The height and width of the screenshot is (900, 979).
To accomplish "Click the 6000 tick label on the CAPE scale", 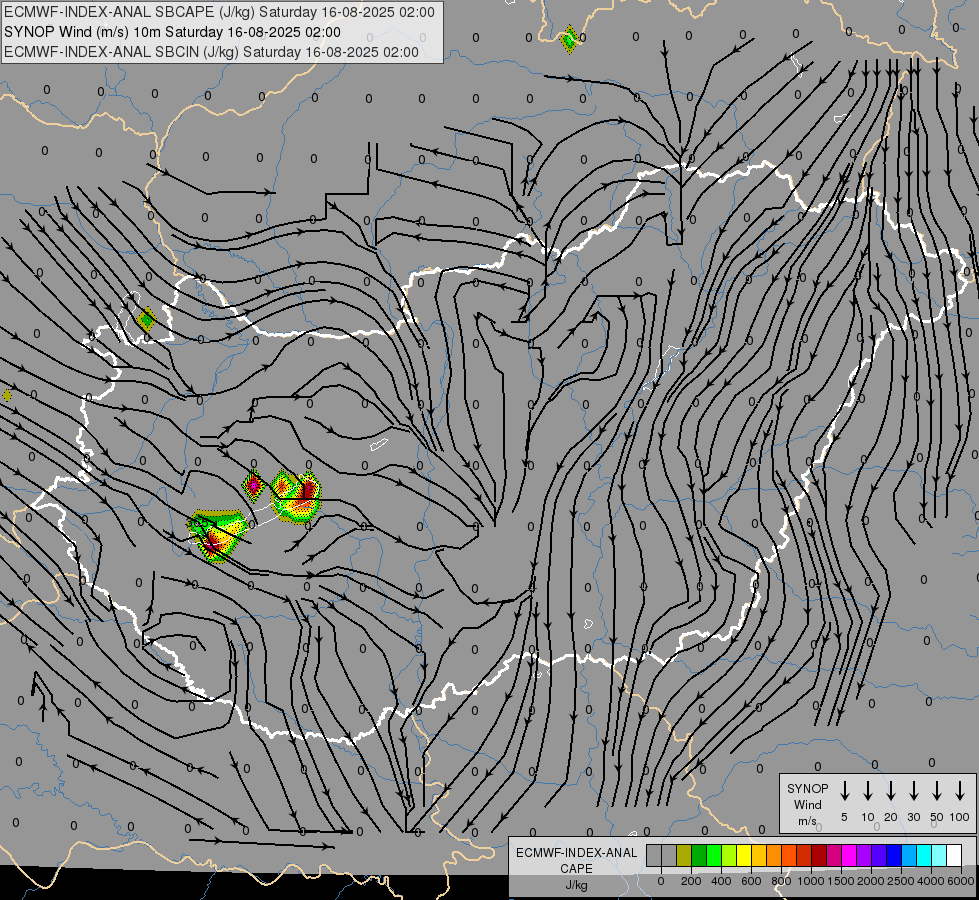I will (960, 881).
